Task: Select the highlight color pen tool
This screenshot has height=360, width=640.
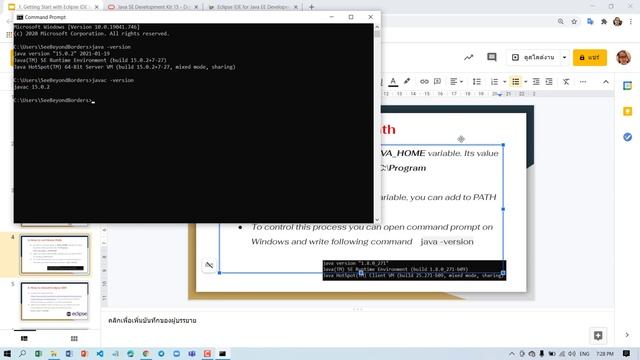Action: 407,81
